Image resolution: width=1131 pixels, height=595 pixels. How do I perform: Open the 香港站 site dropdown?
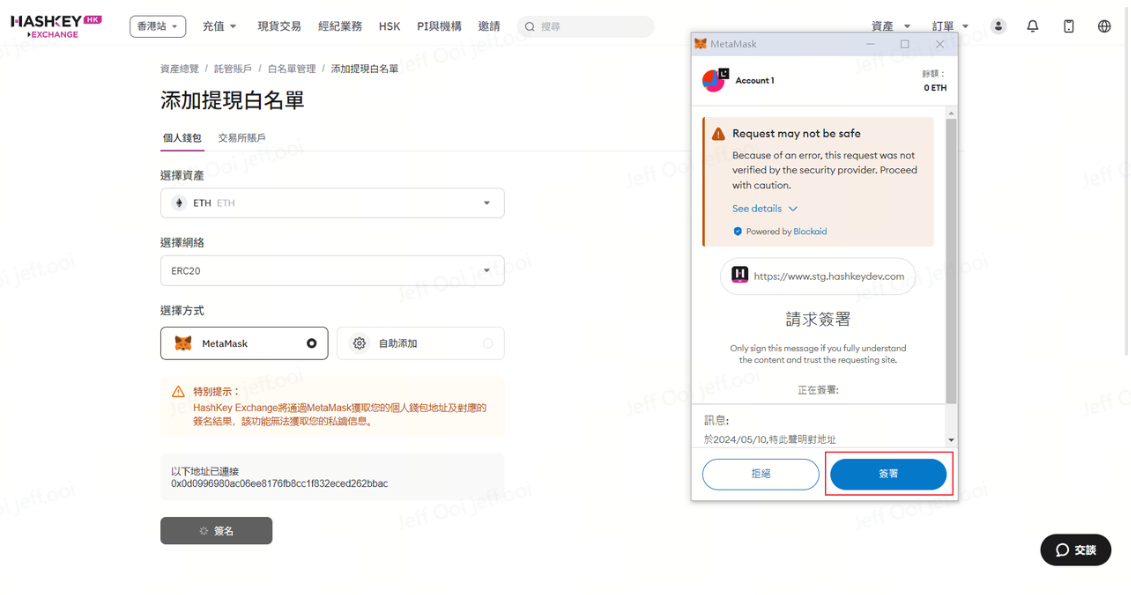(x=157, y=27)
